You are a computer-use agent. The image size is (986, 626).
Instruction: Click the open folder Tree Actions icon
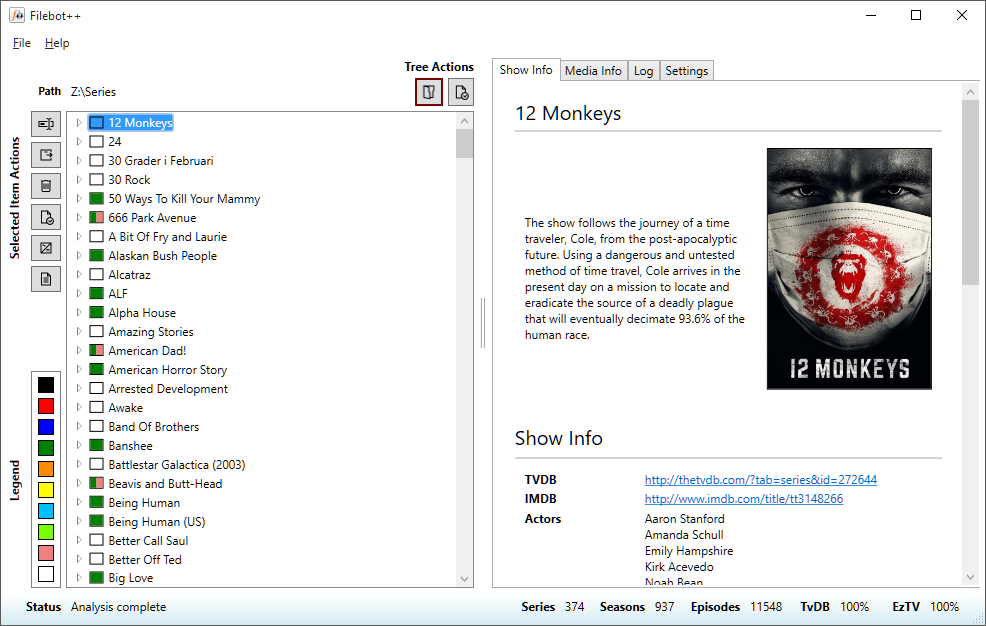pyautogui.click(x=429, y=92)
